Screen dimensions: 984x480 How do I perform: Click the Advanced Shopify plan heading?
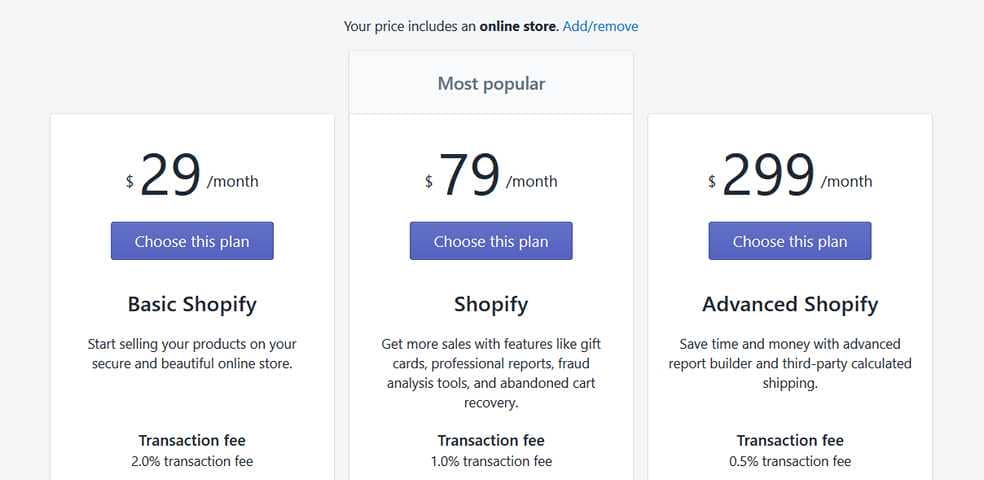tap(790, 304)
